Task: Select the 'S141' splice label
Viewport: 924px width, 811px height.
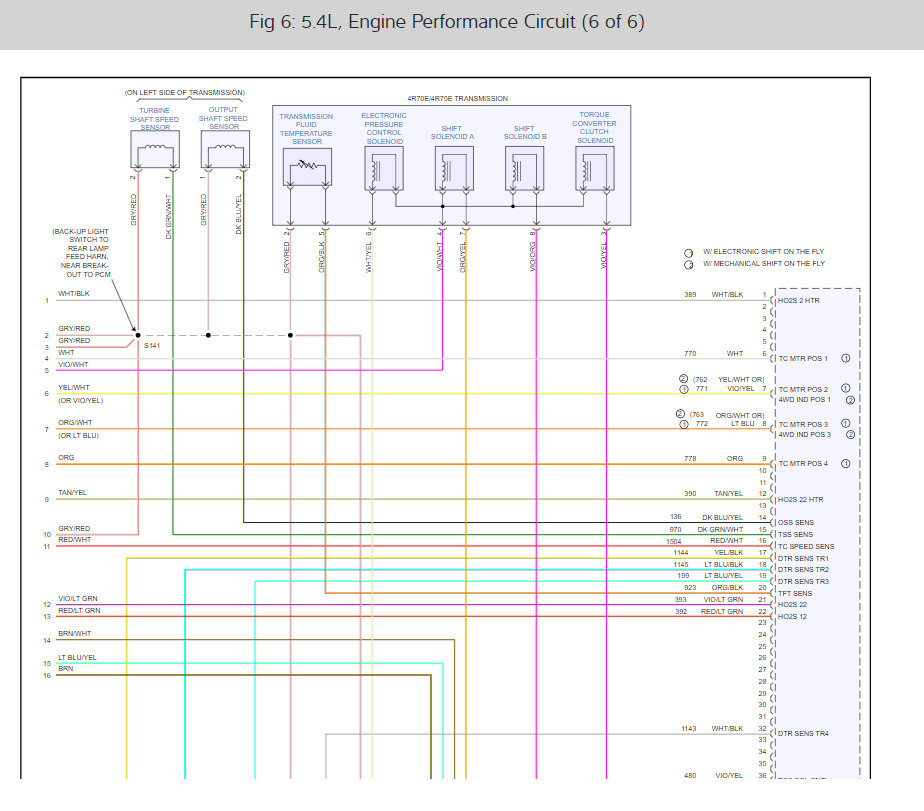Action: click(152, 346)
